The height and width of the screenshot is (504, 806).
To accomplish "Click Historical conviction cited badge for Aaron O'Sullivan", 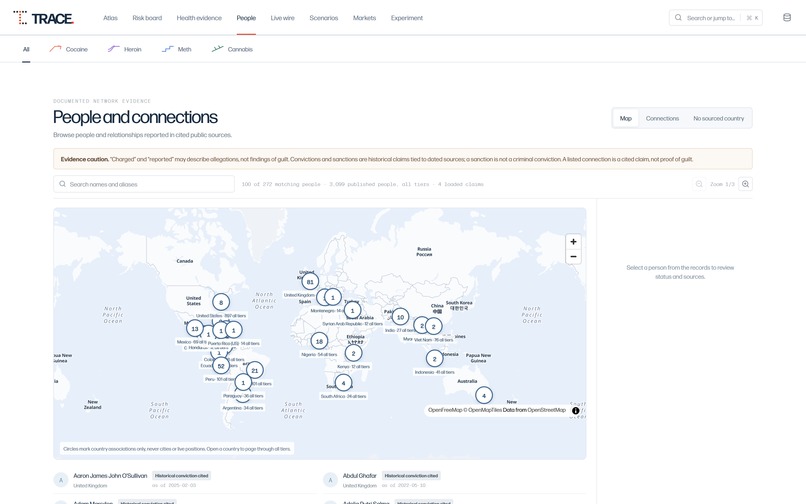I will pos(181,476).
